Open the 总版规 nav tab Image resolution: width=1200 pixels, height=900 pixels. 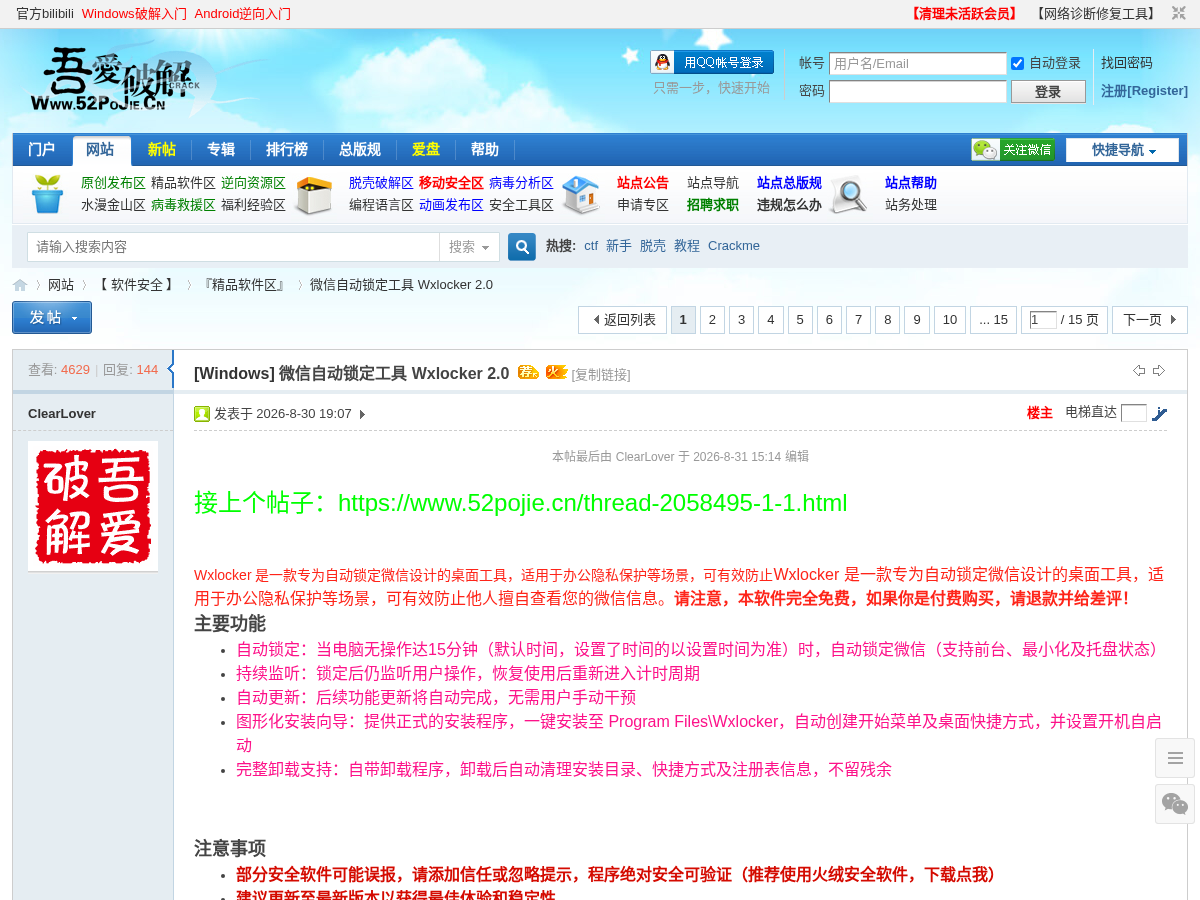(360, 149)
